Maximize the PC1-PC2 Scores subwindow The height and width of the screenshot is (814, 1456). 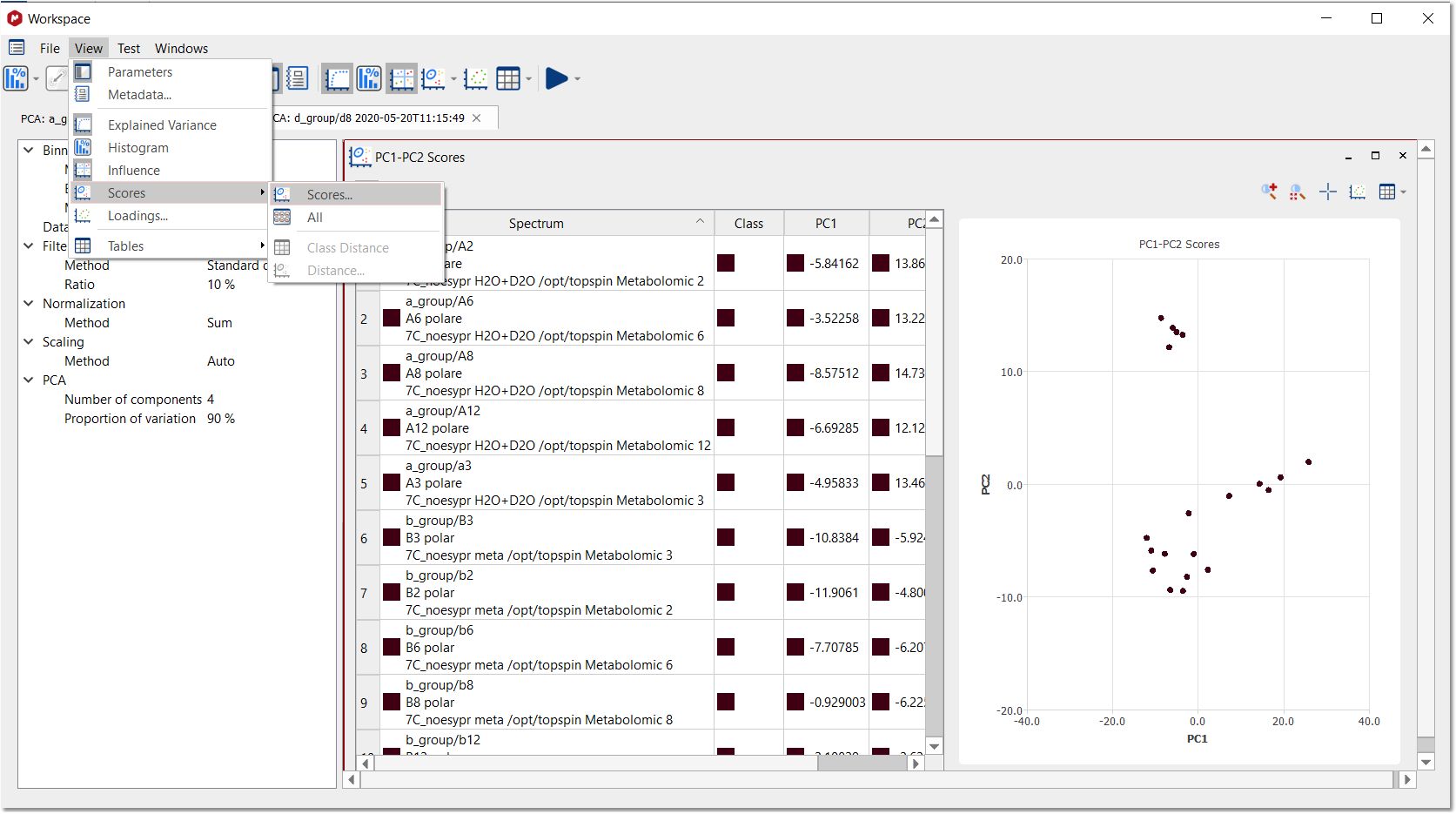tap(1375, 156)
